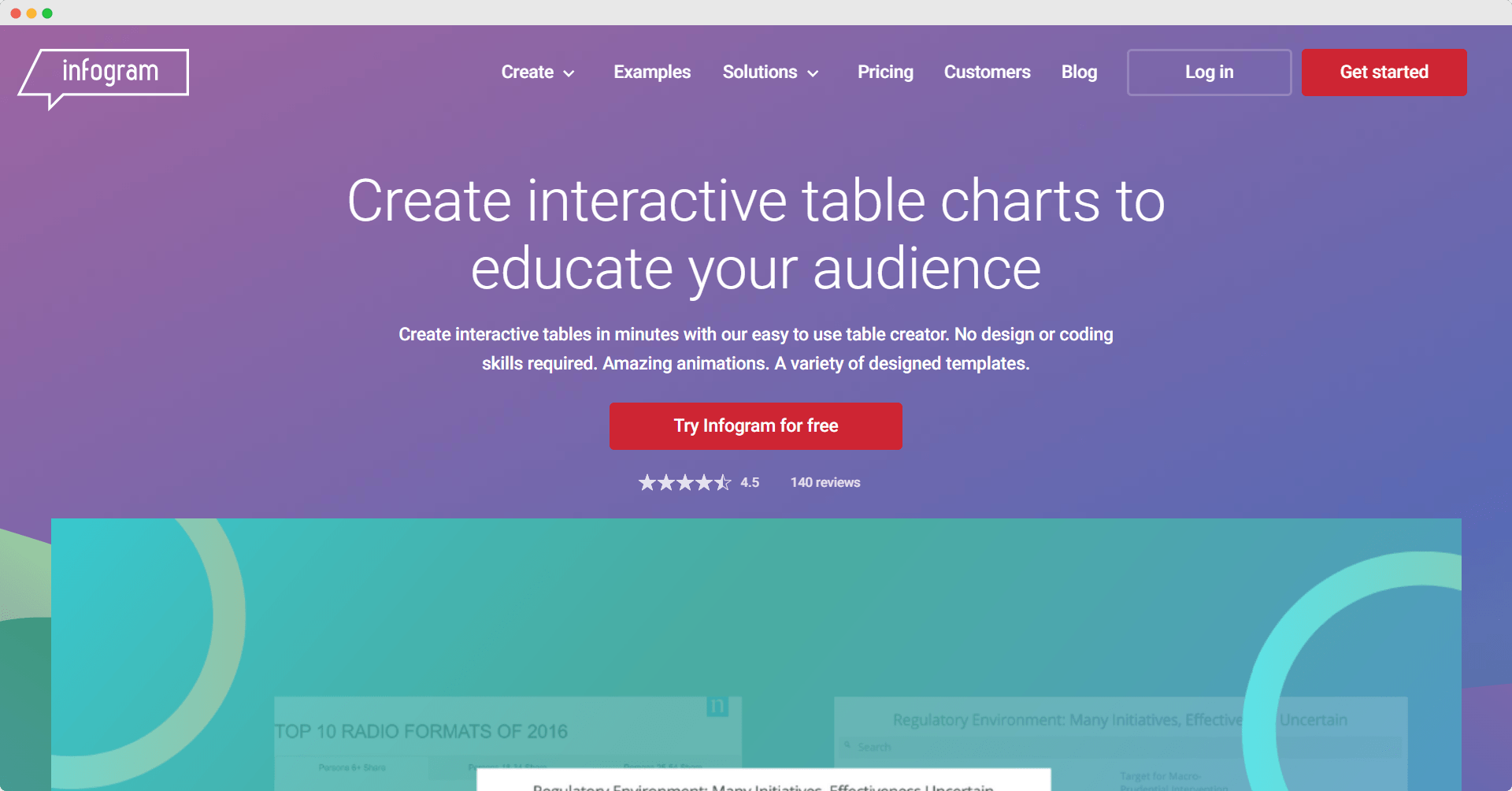Open the Blog link
This screenshot has width=1512, height=791.
1079,72
